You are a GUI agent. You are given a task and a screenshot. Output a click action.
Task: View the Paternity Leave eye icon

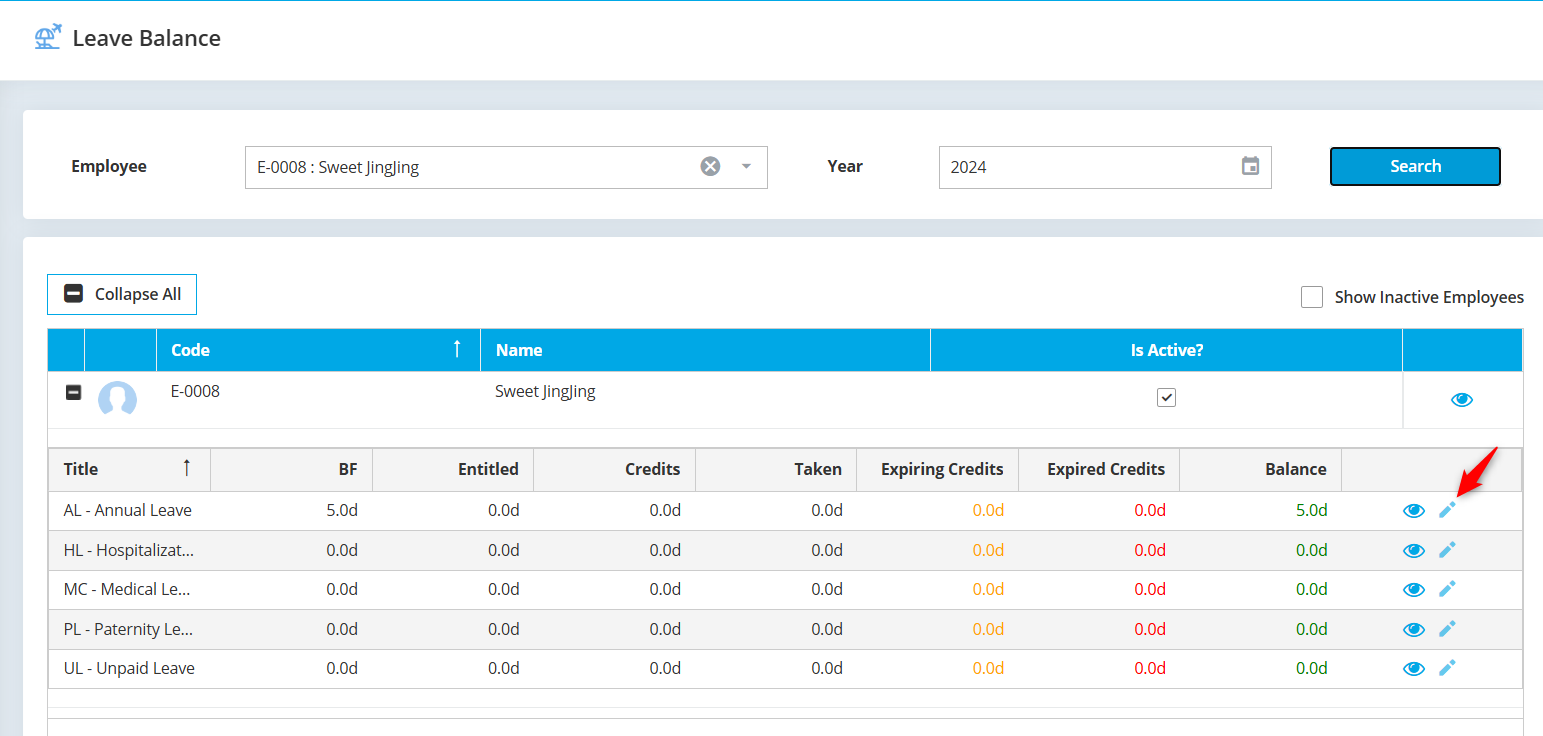tap(1413, 629)
